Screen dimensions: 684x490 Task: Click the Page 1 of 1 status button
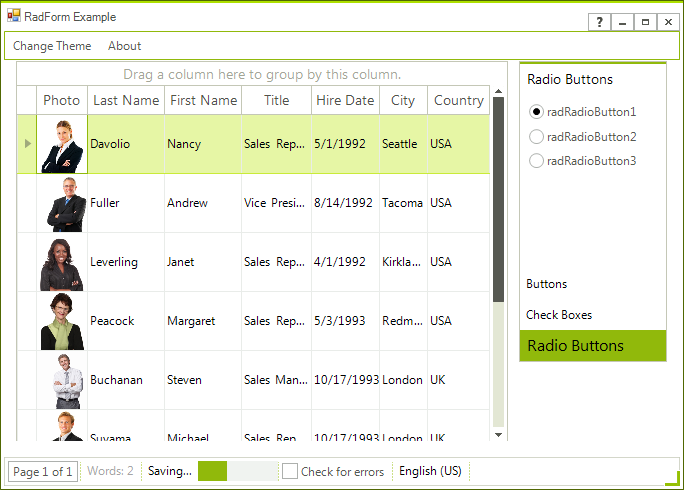43,472
